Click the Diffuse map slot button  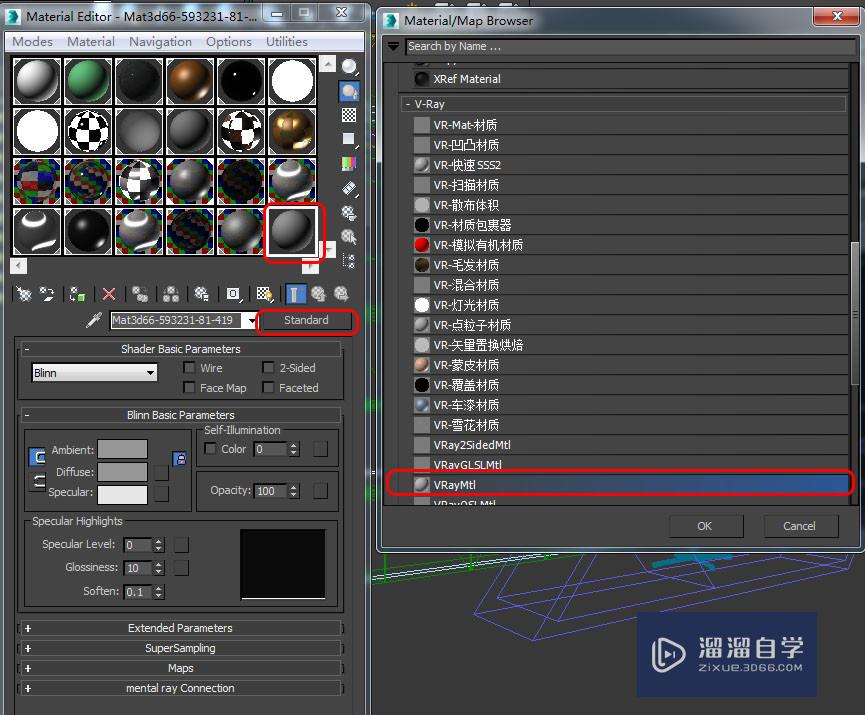(x=161, y=473)
